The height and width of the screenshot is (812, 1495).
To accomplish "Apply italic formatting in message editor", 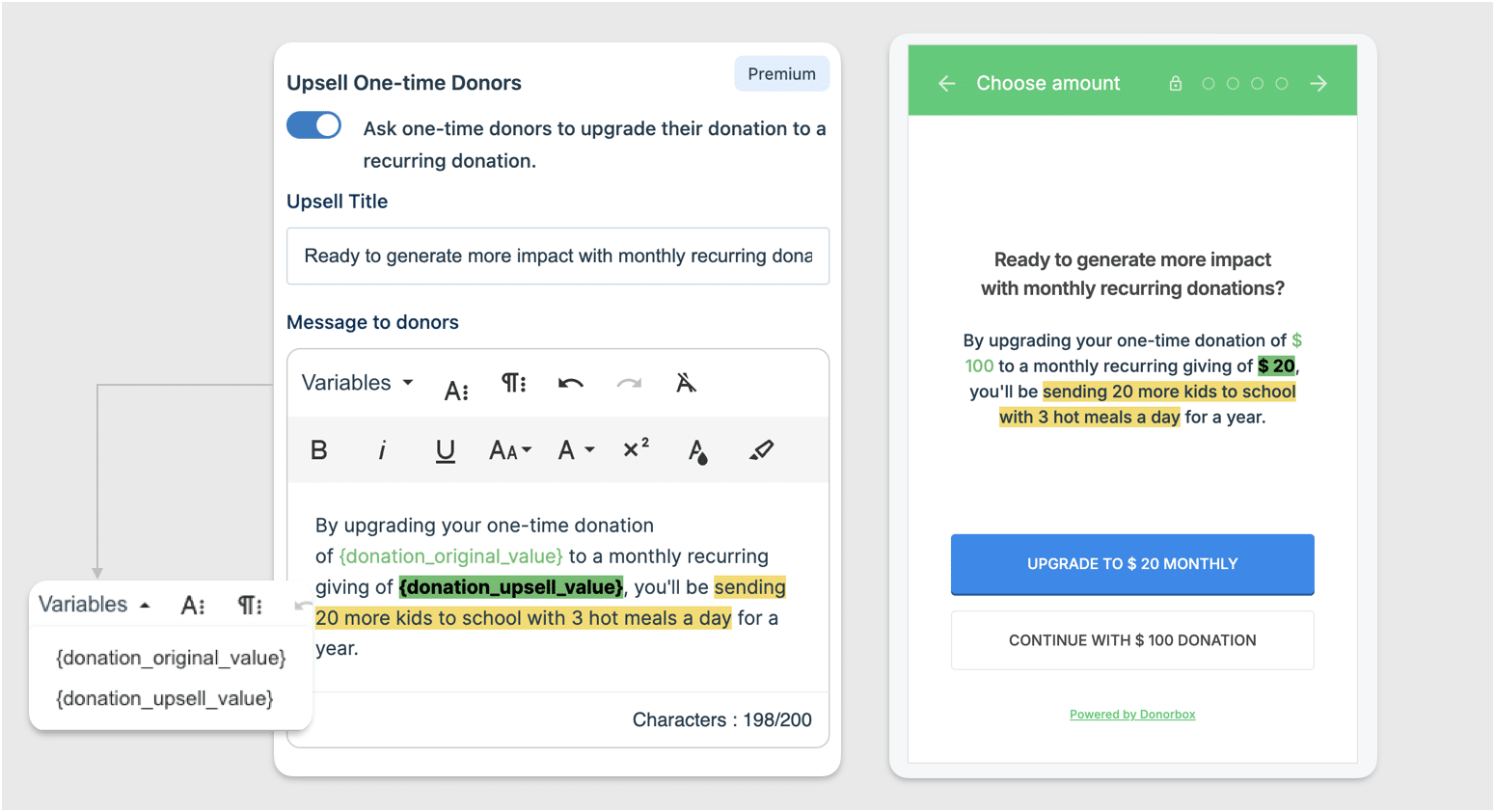I will coord(382,450).
